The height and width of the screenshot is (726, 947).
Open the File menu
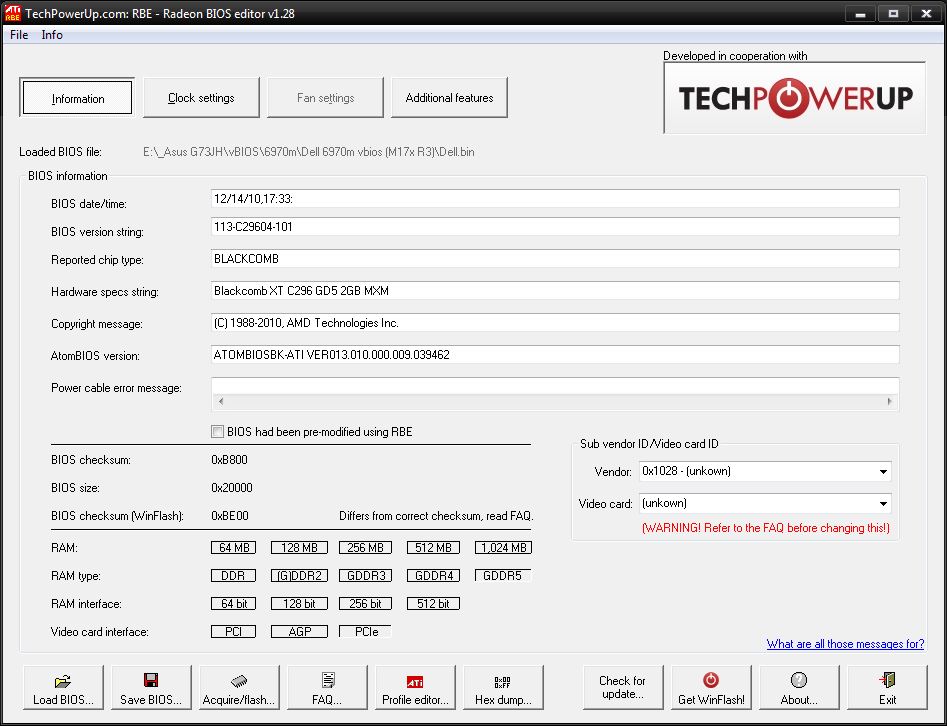coord(19,34)
